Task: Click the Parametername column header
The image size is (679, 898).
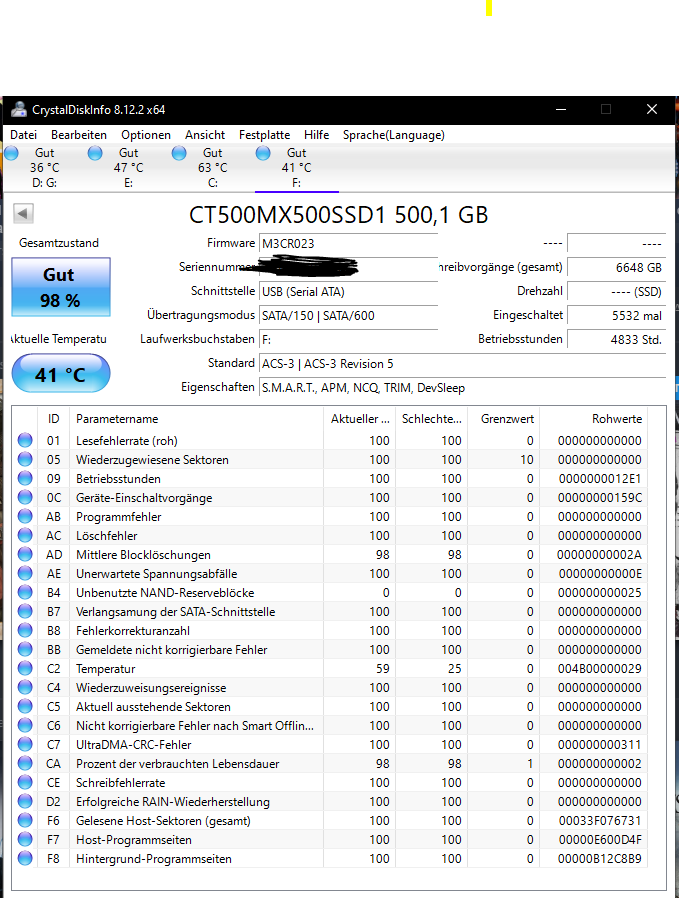Action: (x=196, y=419)
